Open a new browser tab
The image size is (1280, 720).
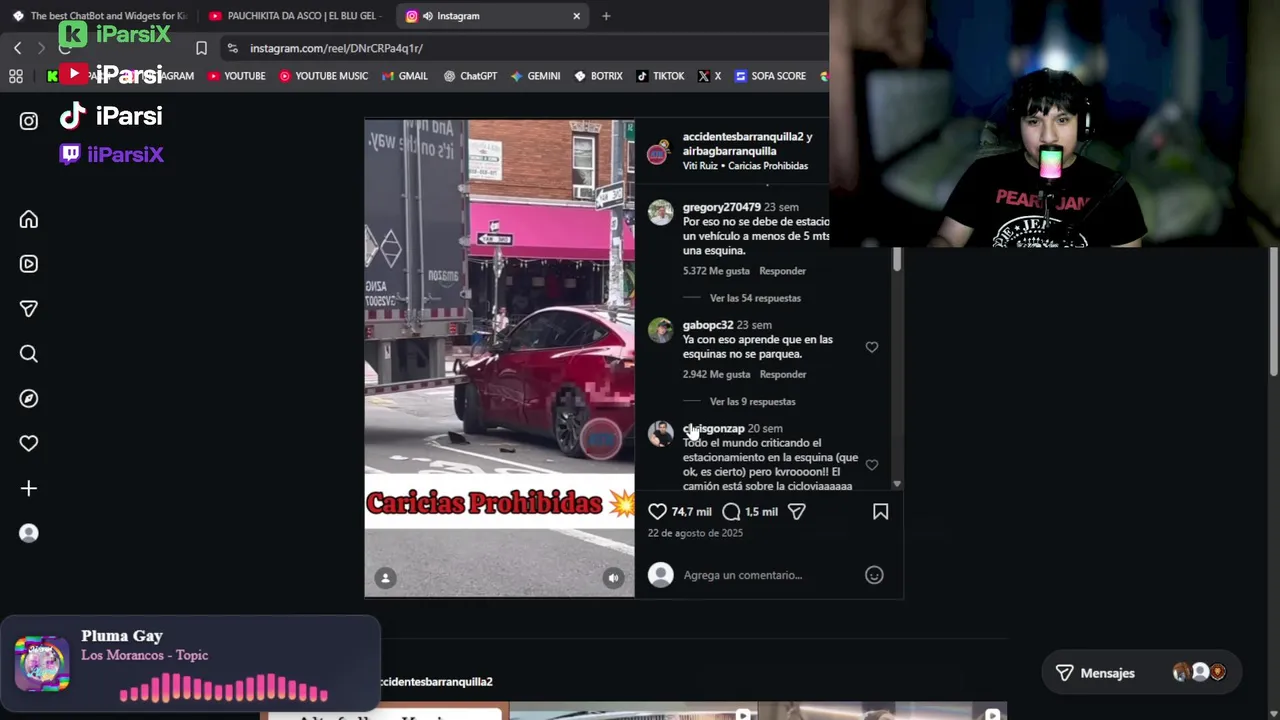click(x=606, y=16)
